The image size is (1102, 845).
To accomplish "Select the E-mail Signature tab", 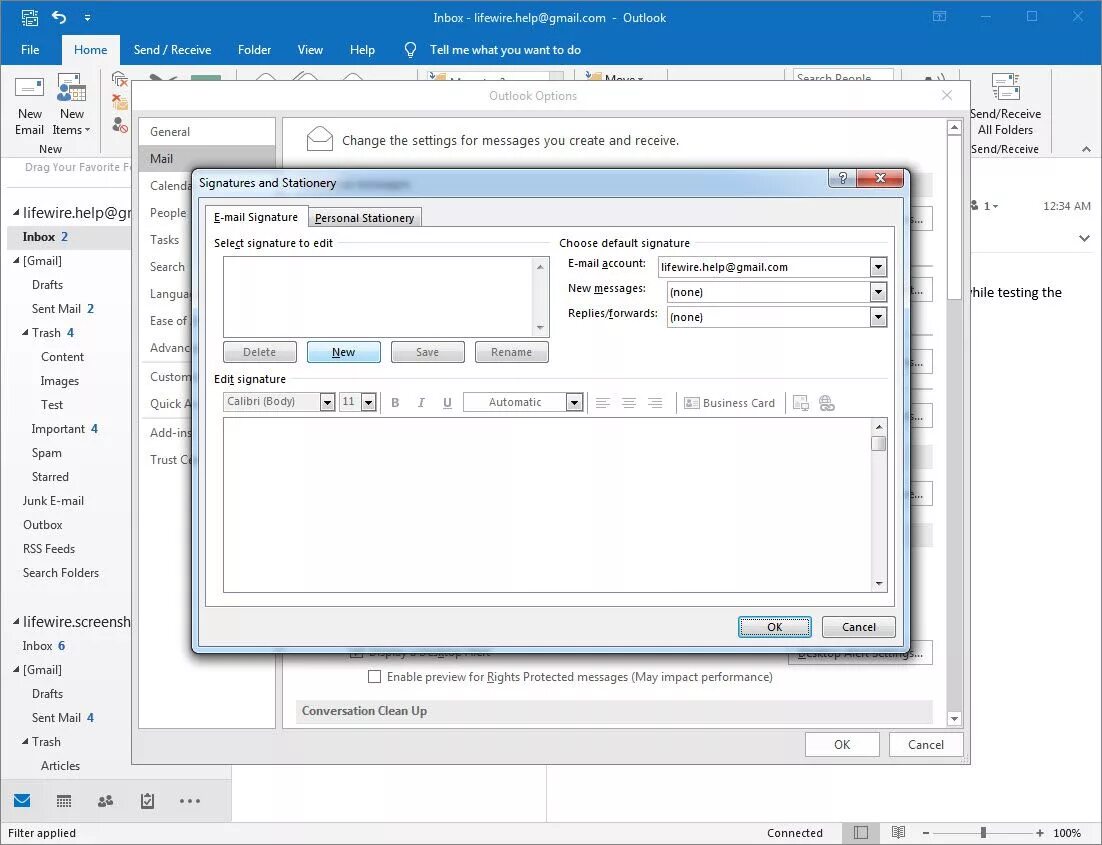I will pyautogui.click(x=256, y=217).
